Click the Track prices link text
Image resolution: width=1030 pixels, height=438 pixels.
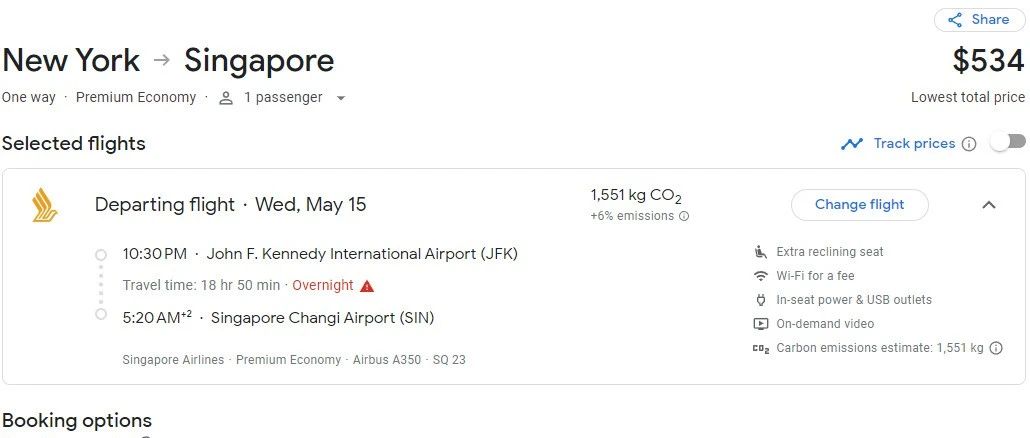(914, 144)
